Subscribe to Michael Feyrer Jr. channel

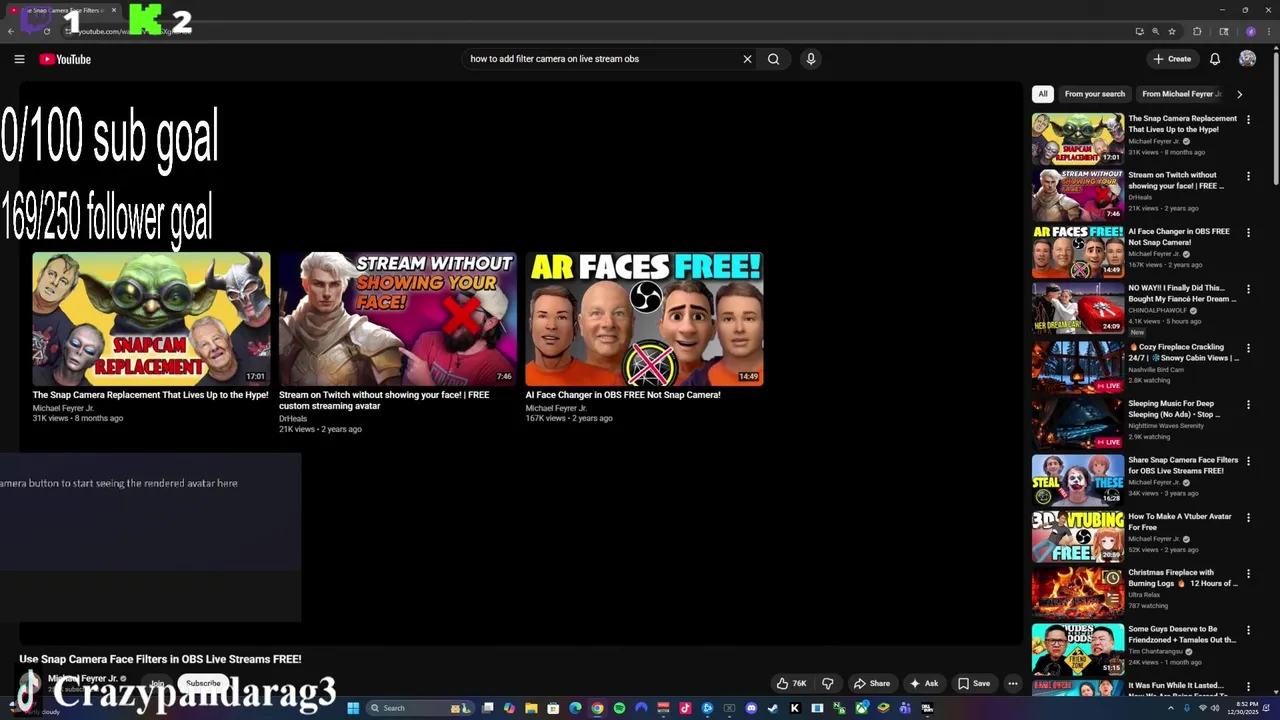point(203,684)
